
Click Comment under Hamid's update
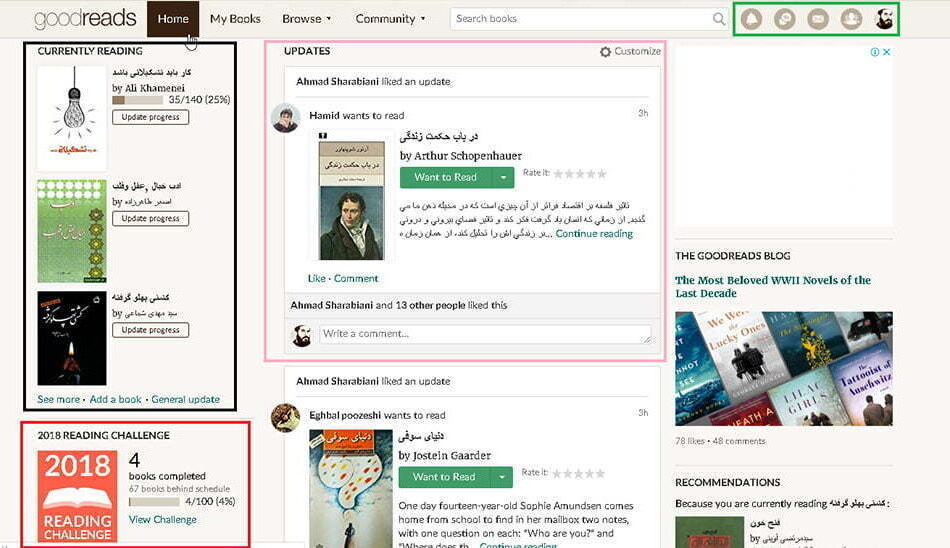356,278
